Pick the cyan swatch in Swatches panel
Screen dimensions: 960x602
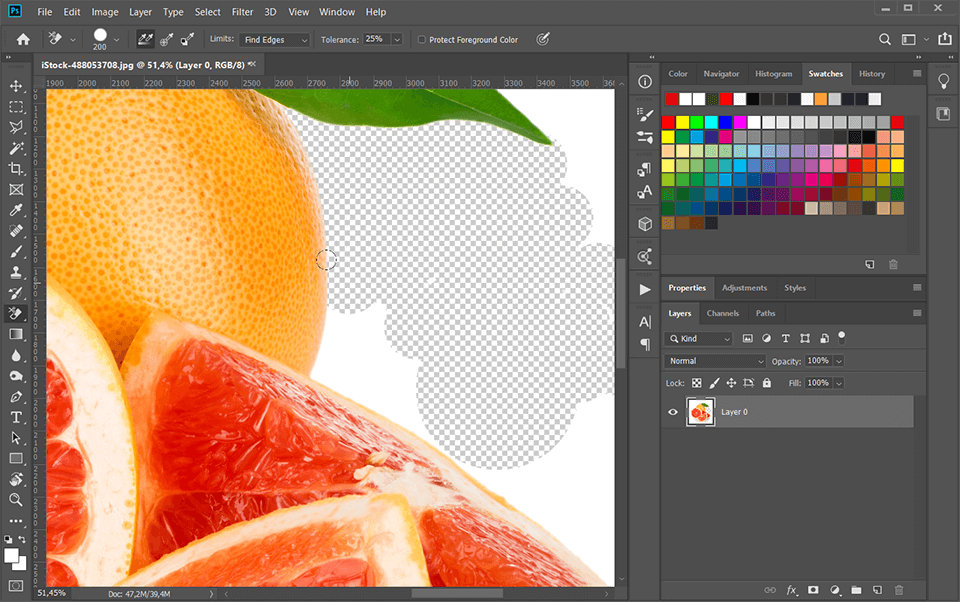(x=711, y=122)
